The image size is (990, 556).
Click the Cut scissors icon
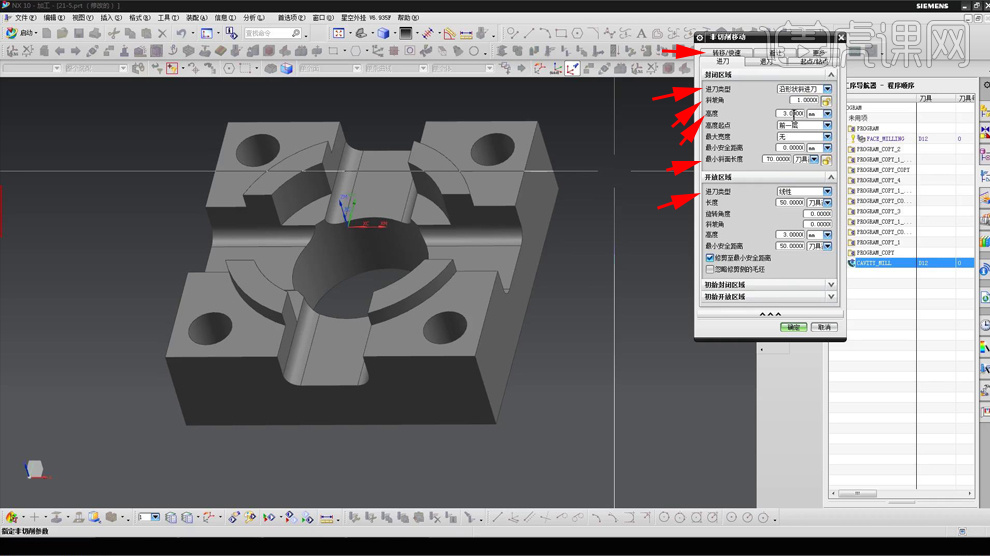[x=114, y=33]
